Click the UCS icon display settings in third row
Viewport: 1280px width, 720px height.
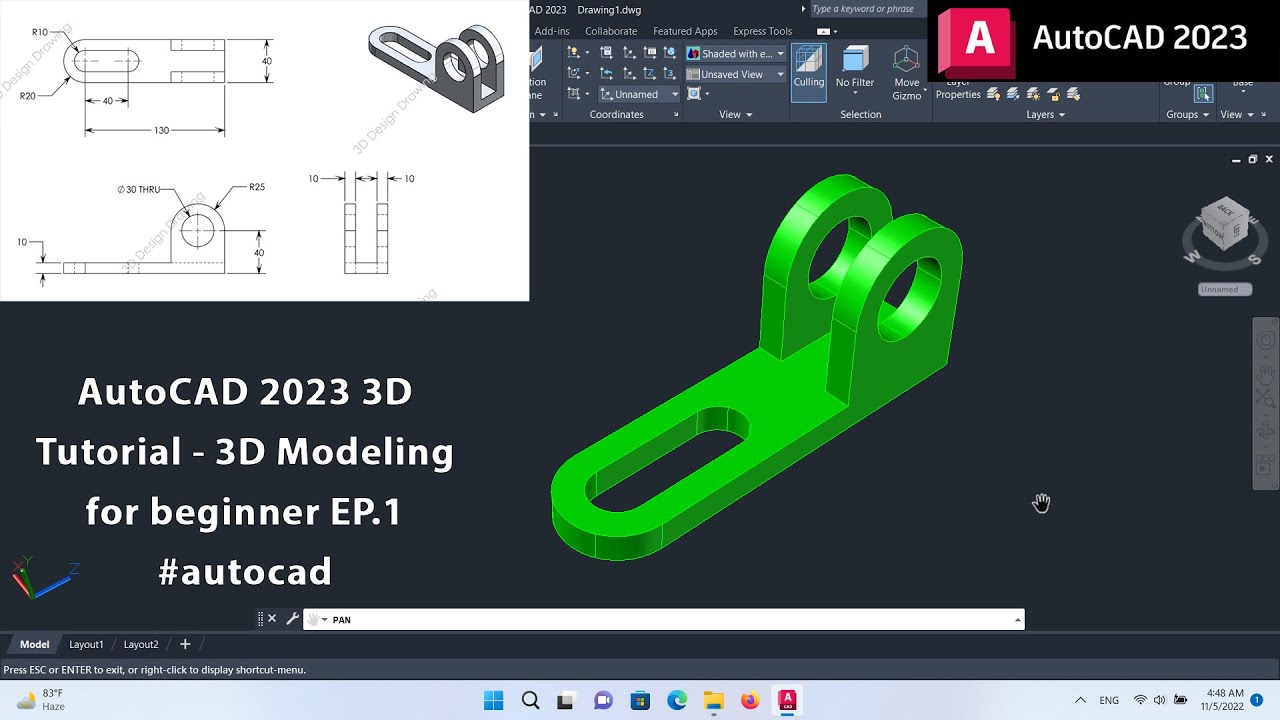[574, 94]
